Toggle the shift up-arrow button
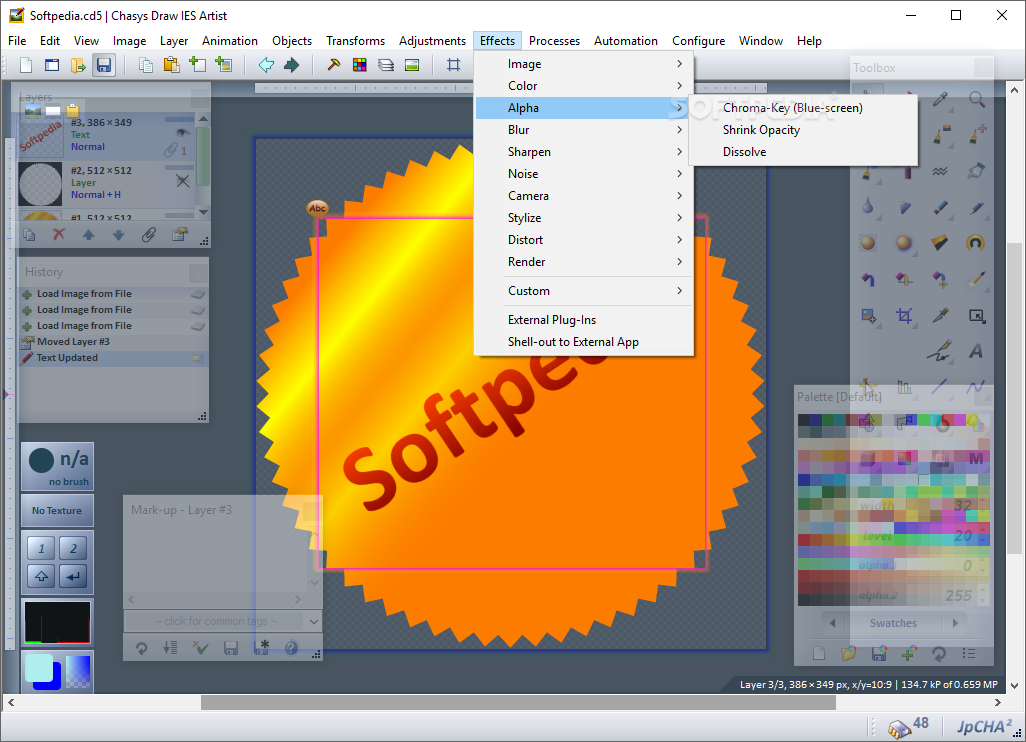 [x=41, y=576]
